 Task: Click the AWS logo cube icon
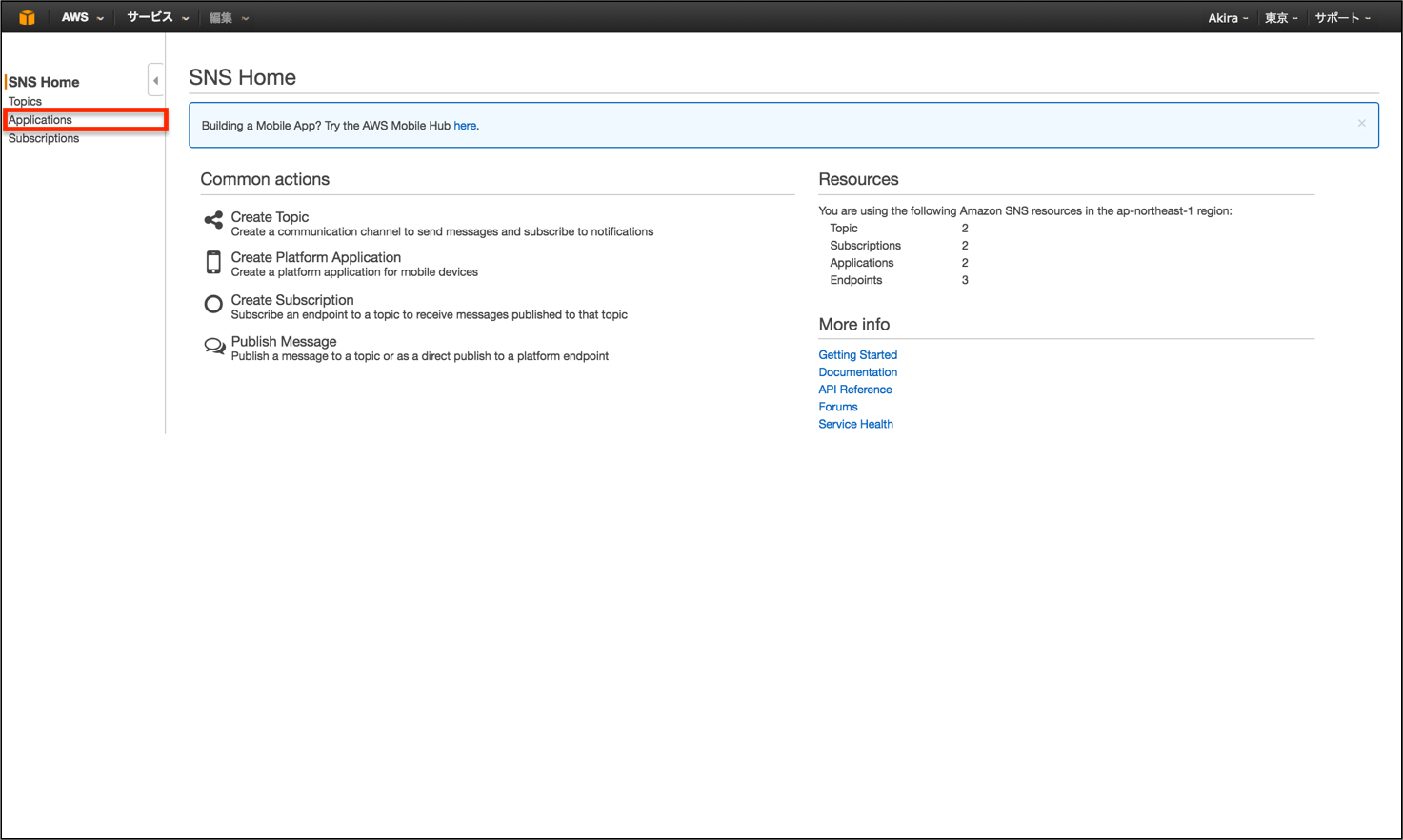26,16
